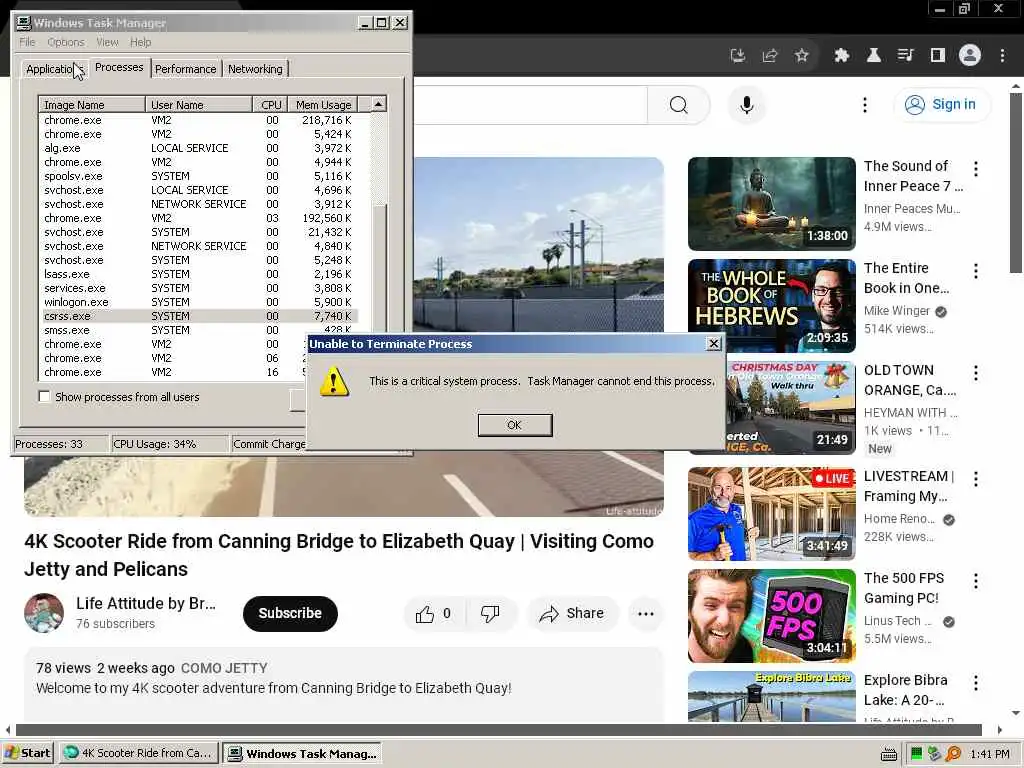Sort by User Name column header
The image size is (1024, 768).
pos(199,104)
